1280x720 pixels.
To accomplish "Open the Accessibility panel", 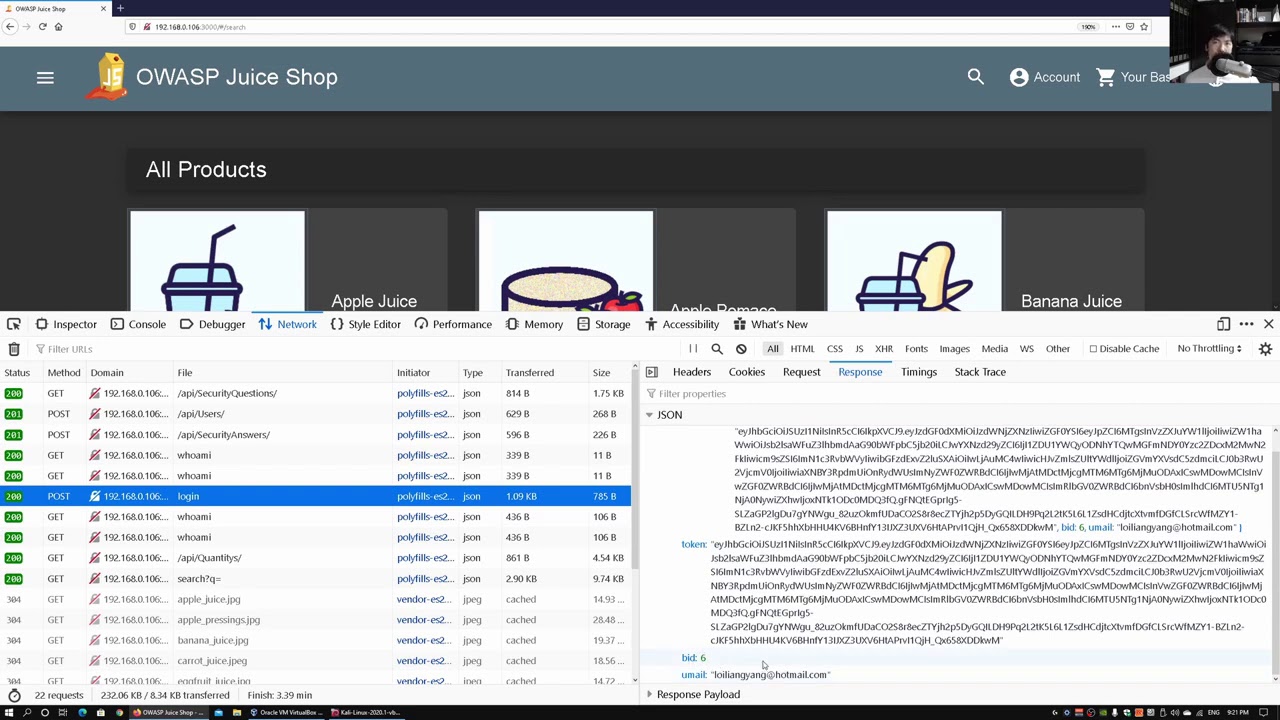I will [682, 324].
